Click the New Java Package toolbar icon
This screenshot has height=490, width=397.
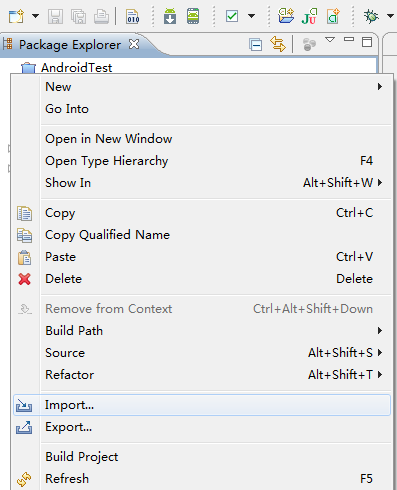point(286,16)
